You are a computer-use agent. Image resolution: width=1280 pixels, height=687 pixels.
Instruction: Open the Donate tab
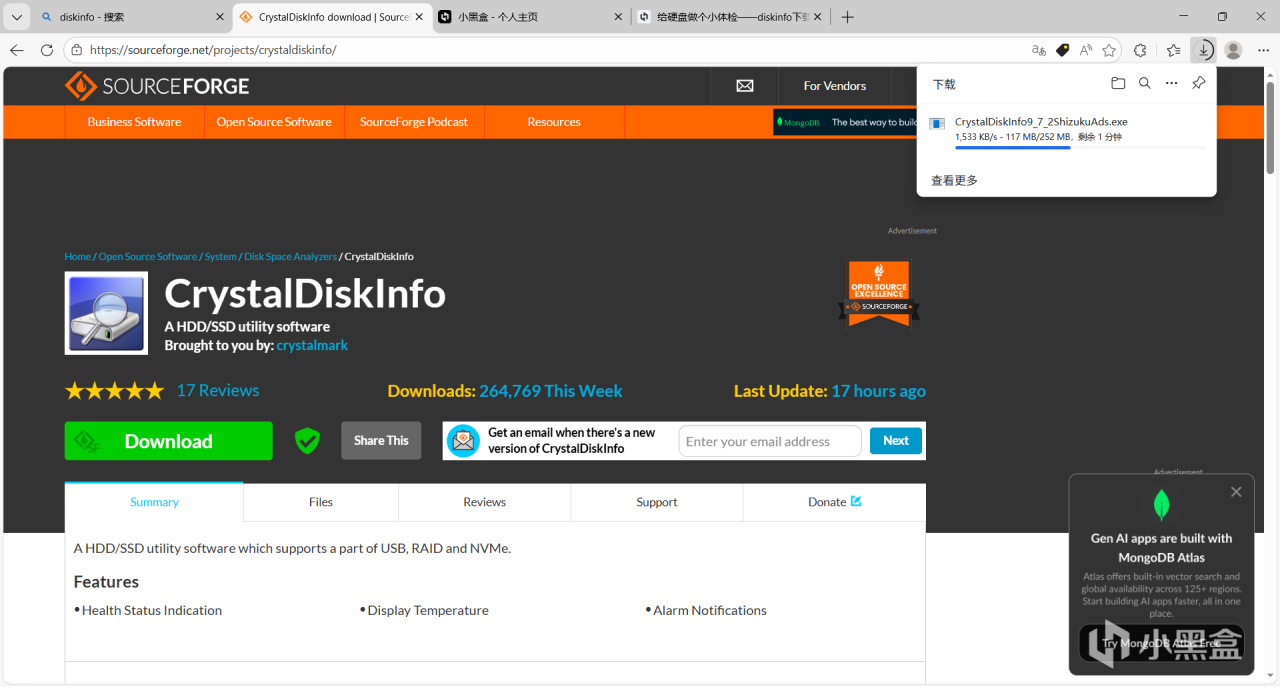pyautogui.click(x=835, y=502)
